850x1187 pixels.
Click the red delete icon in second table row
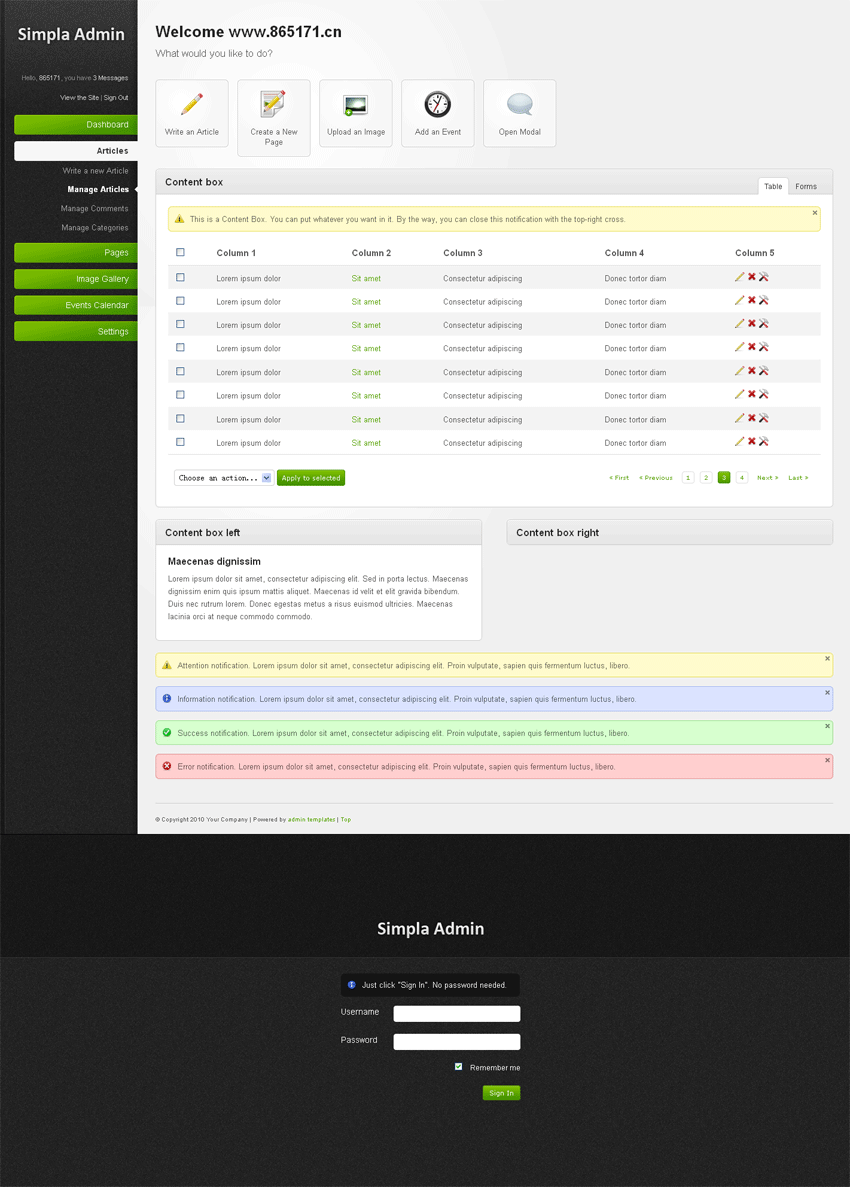pyautogui.click(x=752, y=300)
